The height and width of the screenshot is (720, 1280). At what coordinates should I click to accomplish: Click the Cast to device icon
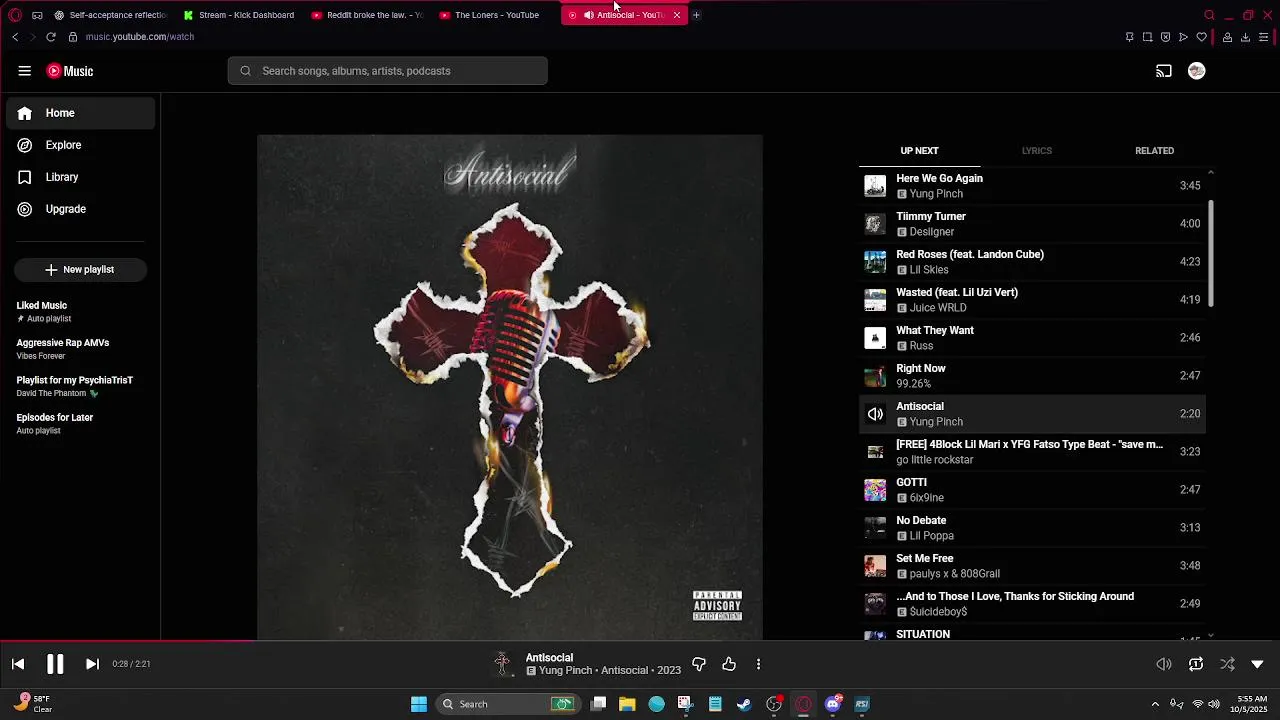click(x=1164, y=71)
